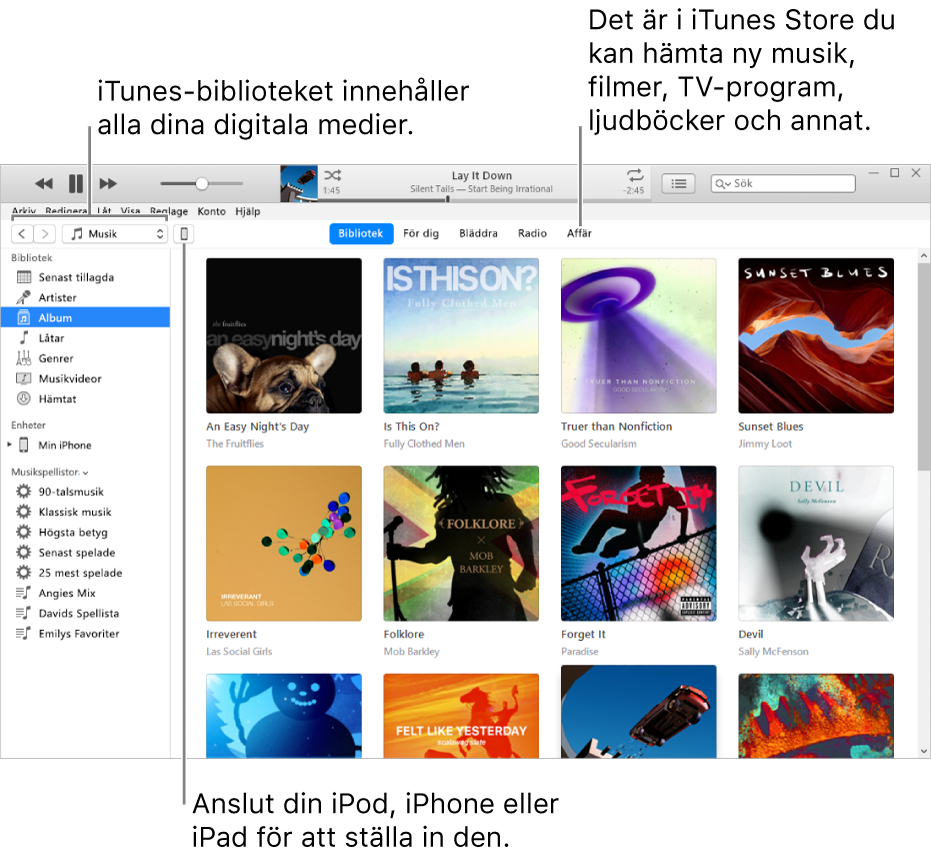Pause the currently playing song
Screen dimensions: 931x862
(x=76, y=183)
